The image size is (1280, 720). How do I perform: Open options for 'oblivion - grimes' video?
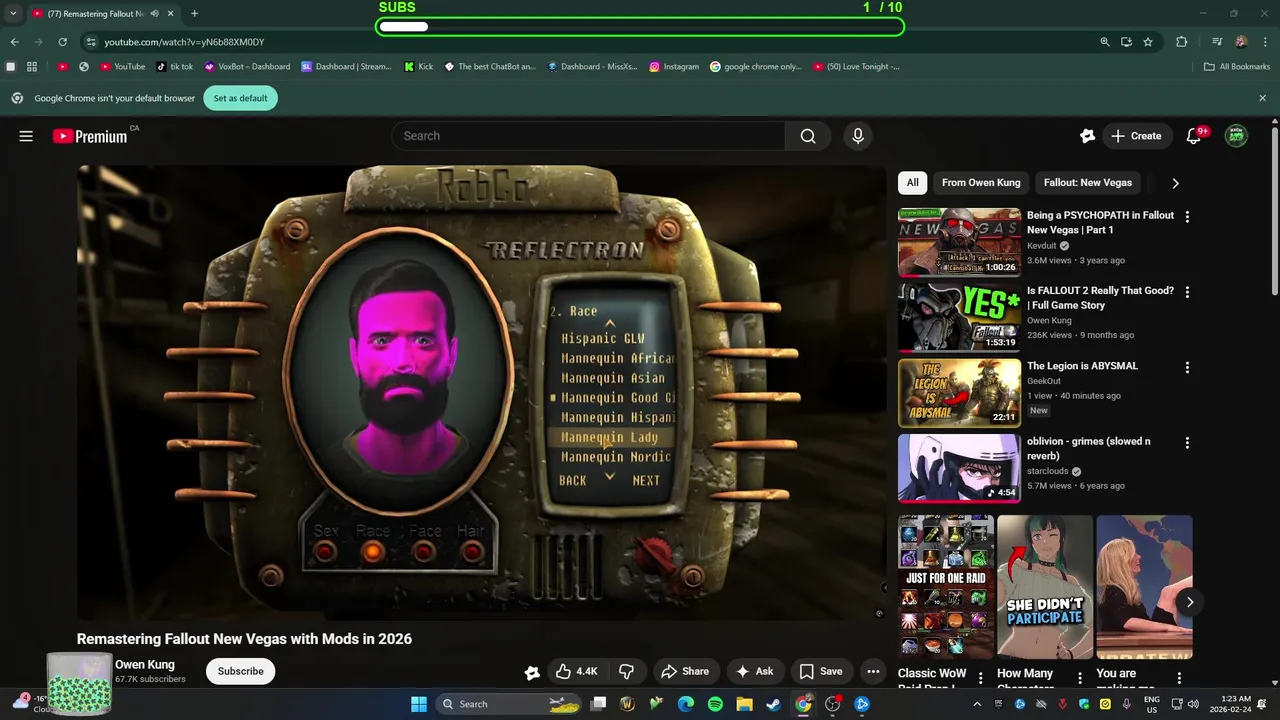coord(1187,442)
